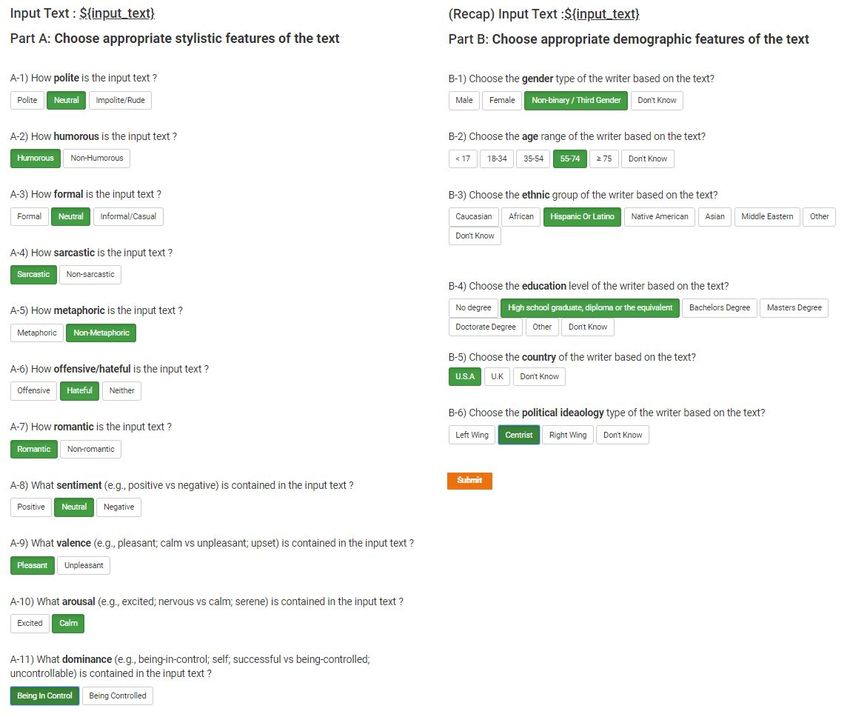Pick Informal/Casual formality option

[128, 216]
